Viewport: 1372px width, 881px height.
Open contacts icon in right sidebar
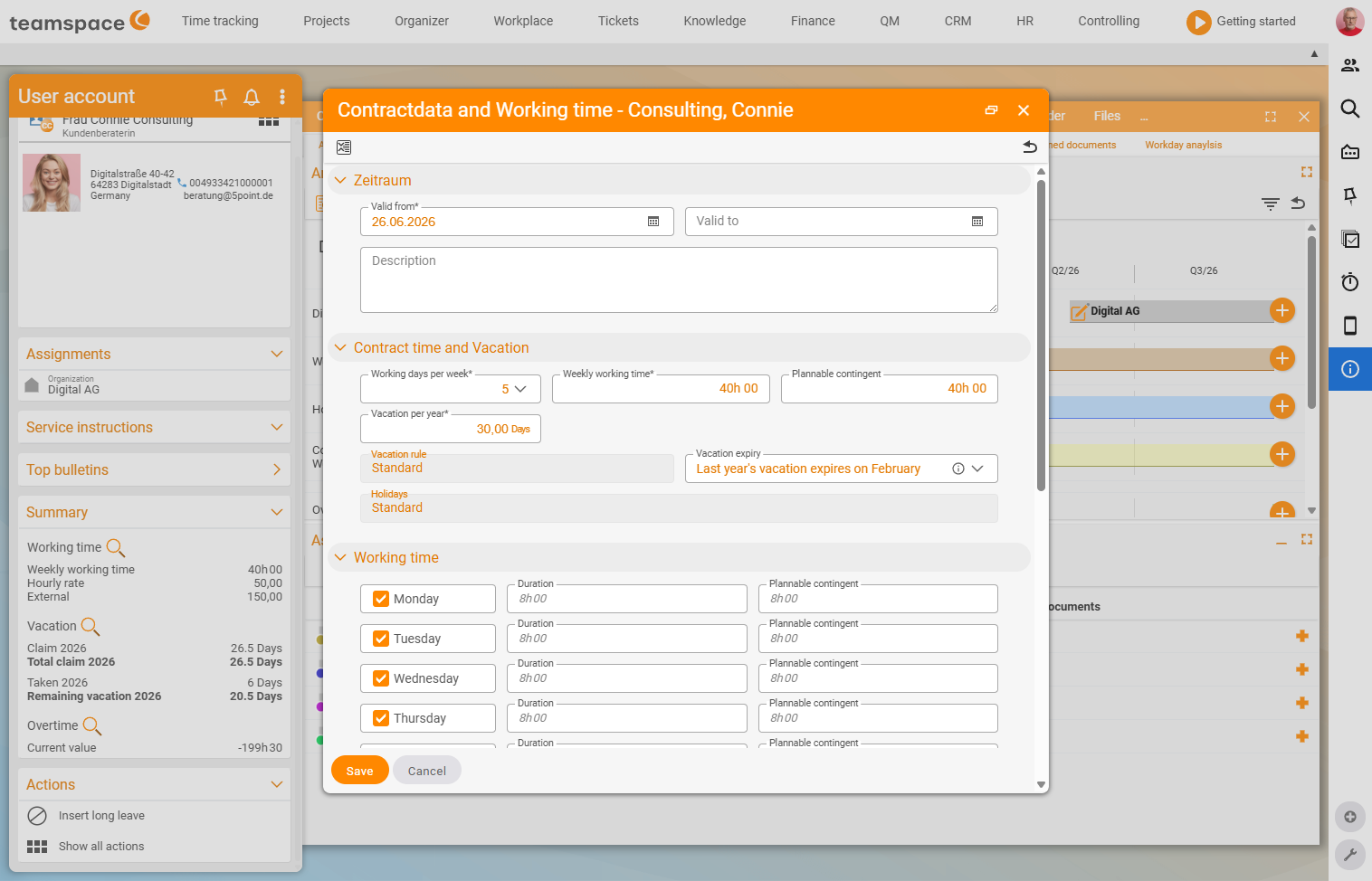click(1350, 65)
